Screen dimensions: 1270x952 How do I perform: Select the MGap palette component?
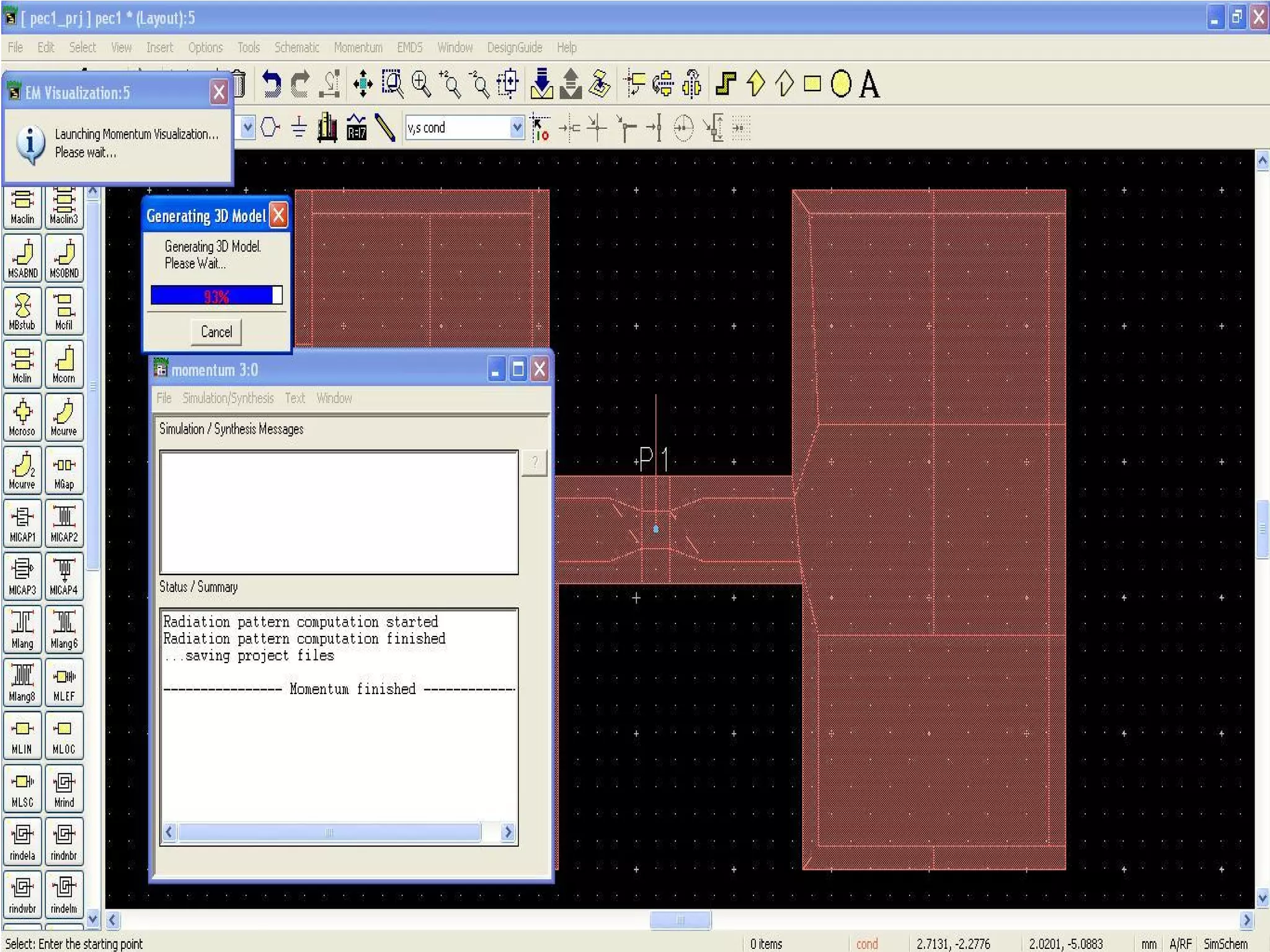point(64,471)
